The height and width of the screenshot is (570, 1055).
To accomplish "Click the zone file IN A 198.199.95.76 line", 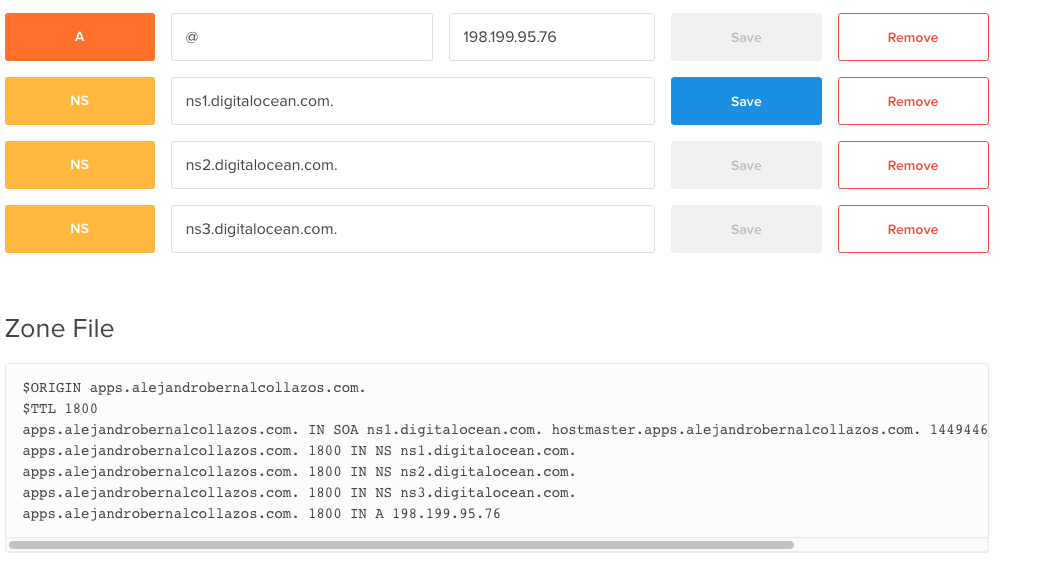I will pos(262,513).
